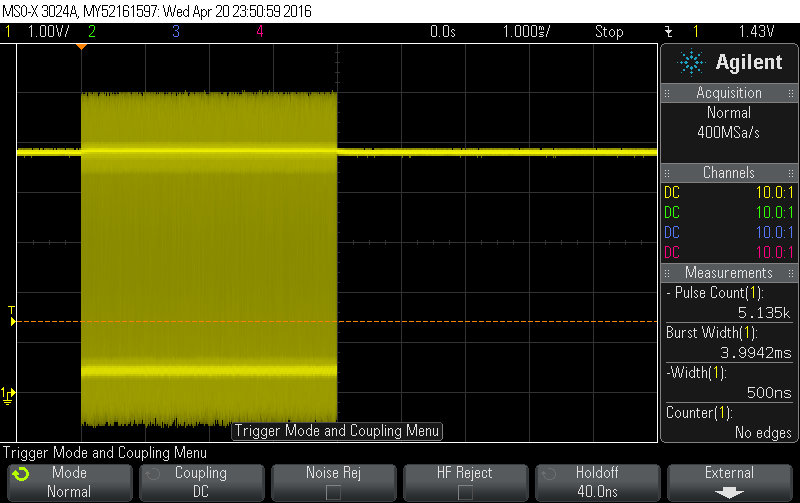Screen dimensions: 800x503
Task: Click the Stop run status indicator
Action: 609,31
